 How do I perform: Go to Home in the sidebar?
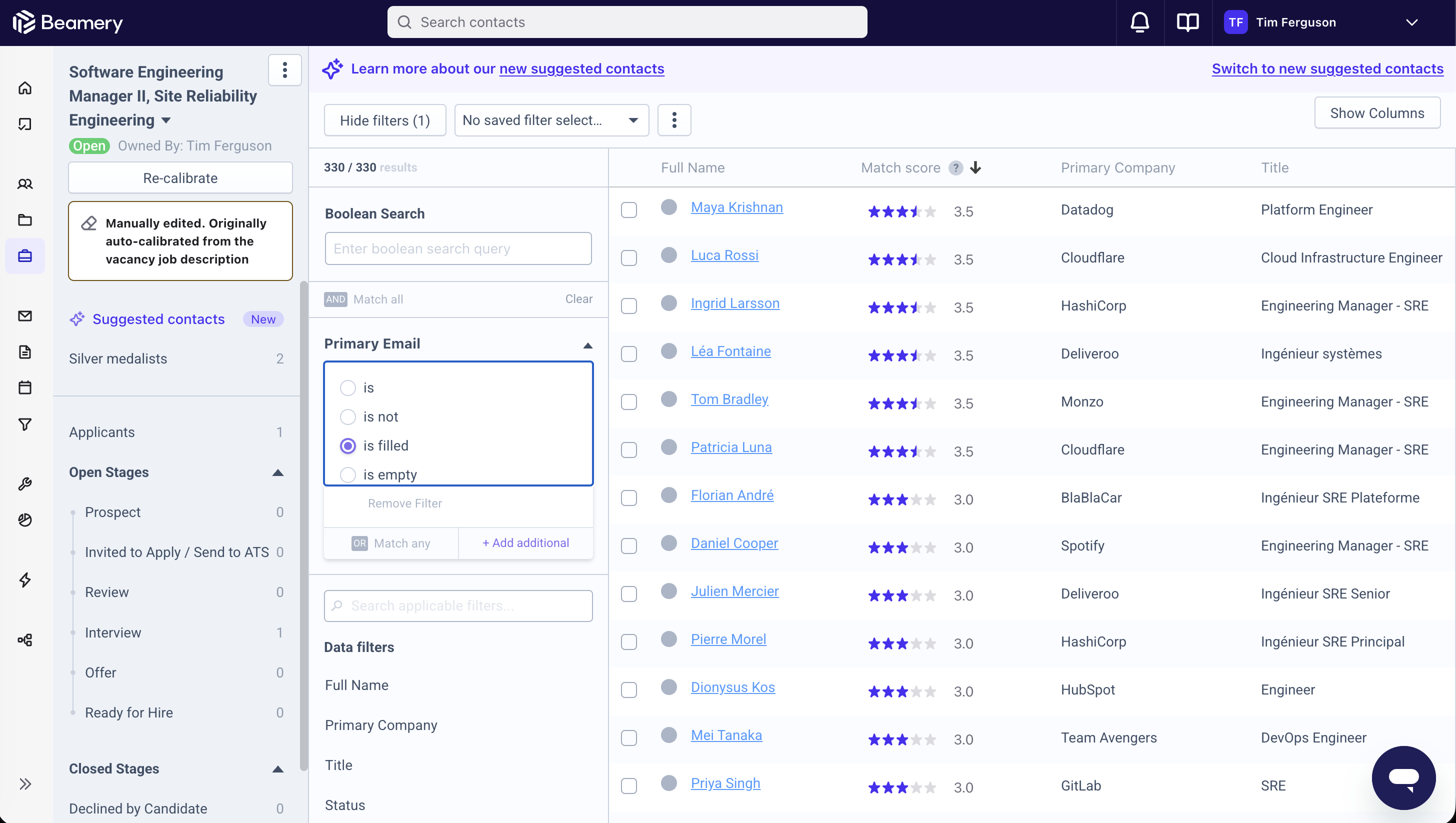[25, 88]
